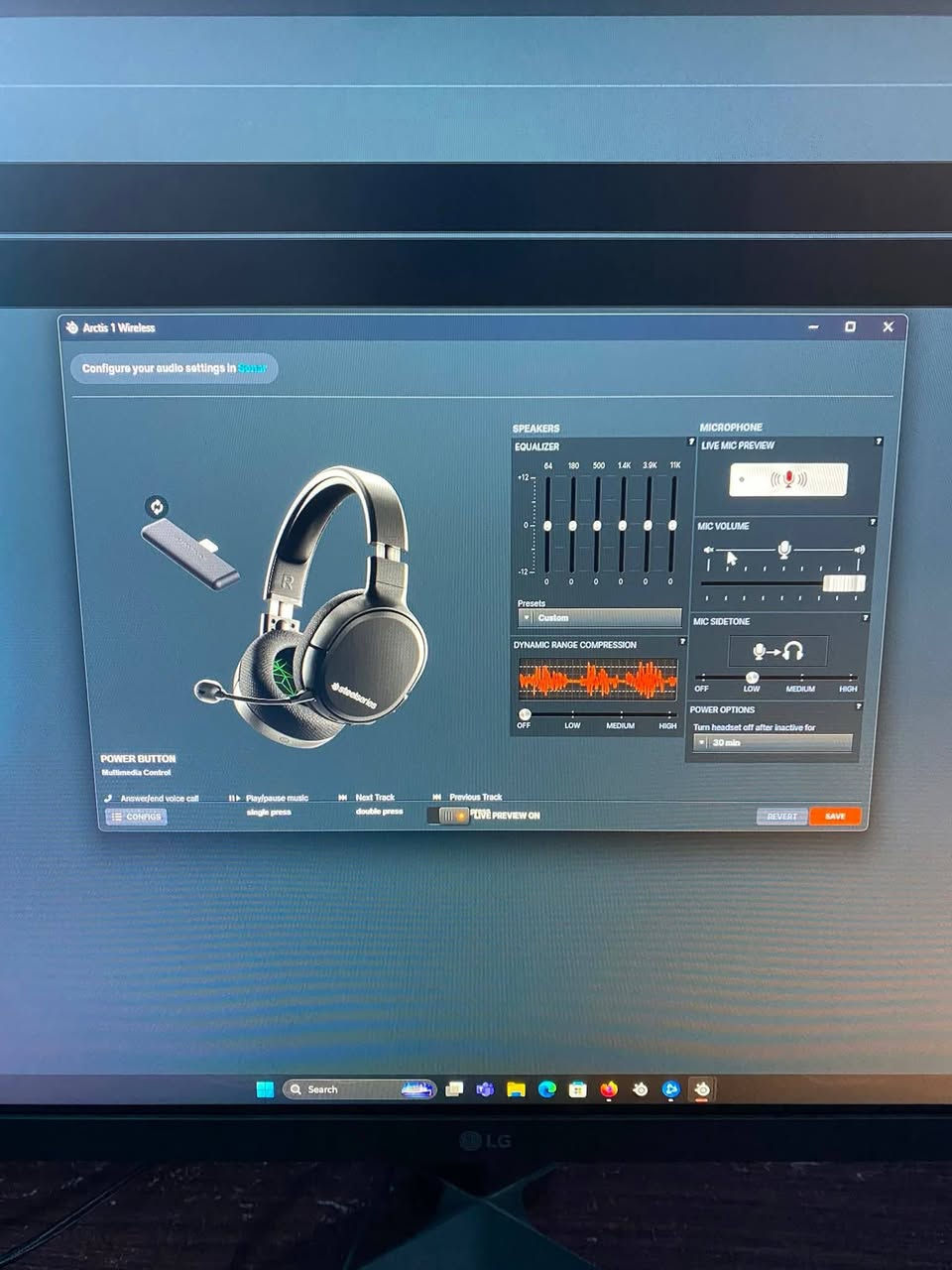Toggle the Live Mic Preview button
This screenshot has width=952, height=1270.
[x=788, y=479]
